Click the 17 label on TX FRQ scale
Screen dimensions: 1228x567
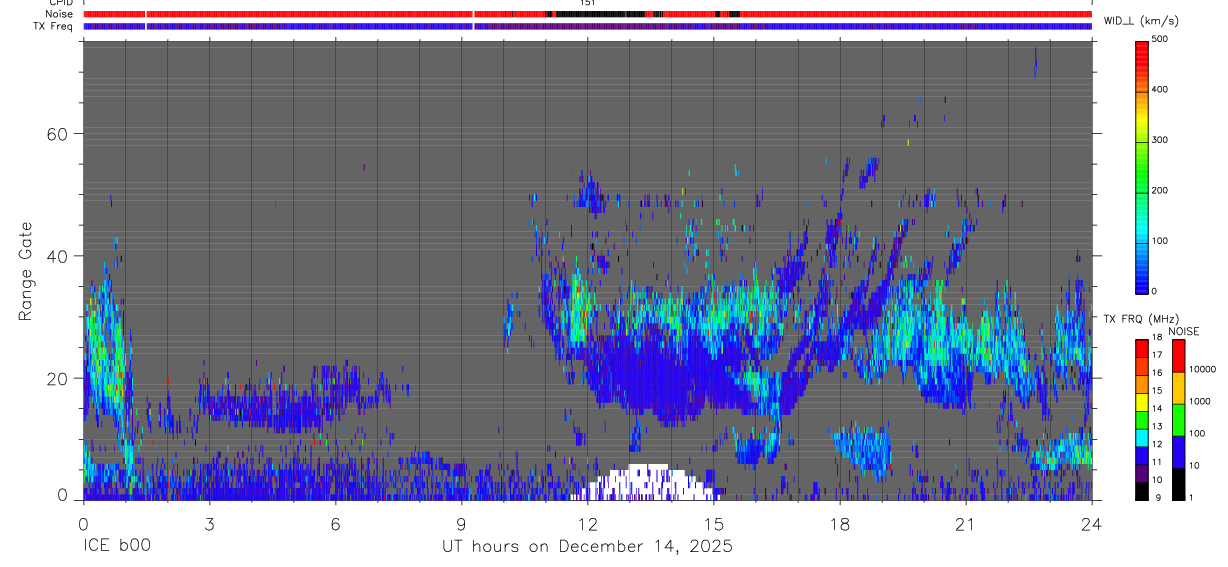(x=1157, y=355)
